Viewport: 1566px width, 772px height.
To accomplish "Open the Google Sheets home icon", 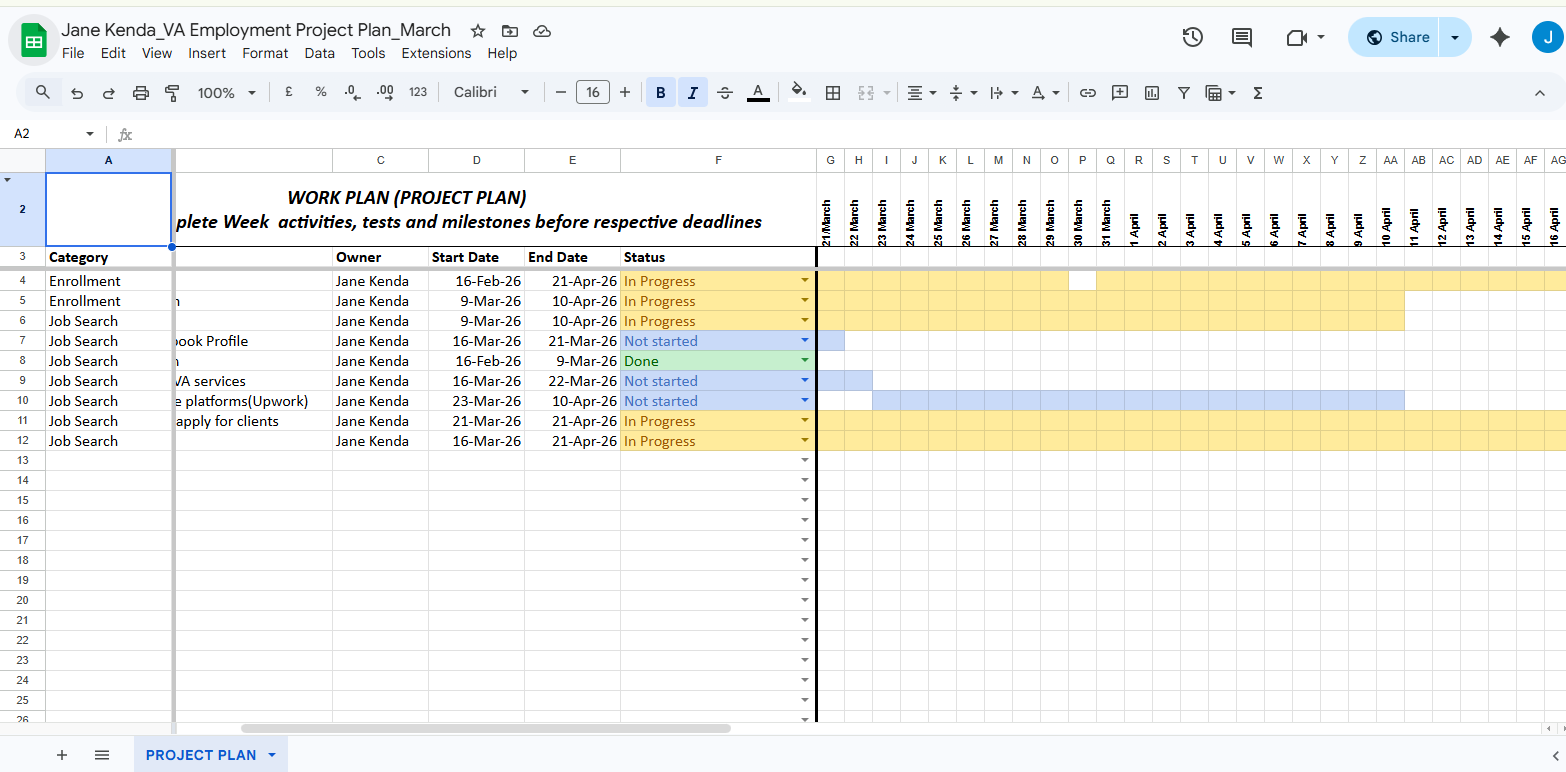I will click(x=34, y=41).
